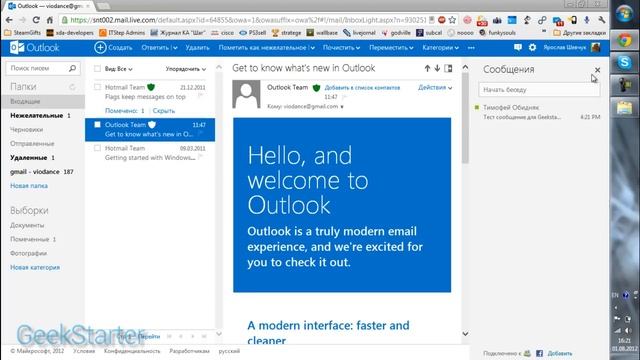Click the search magnifier icon

(x=72, y=68)
